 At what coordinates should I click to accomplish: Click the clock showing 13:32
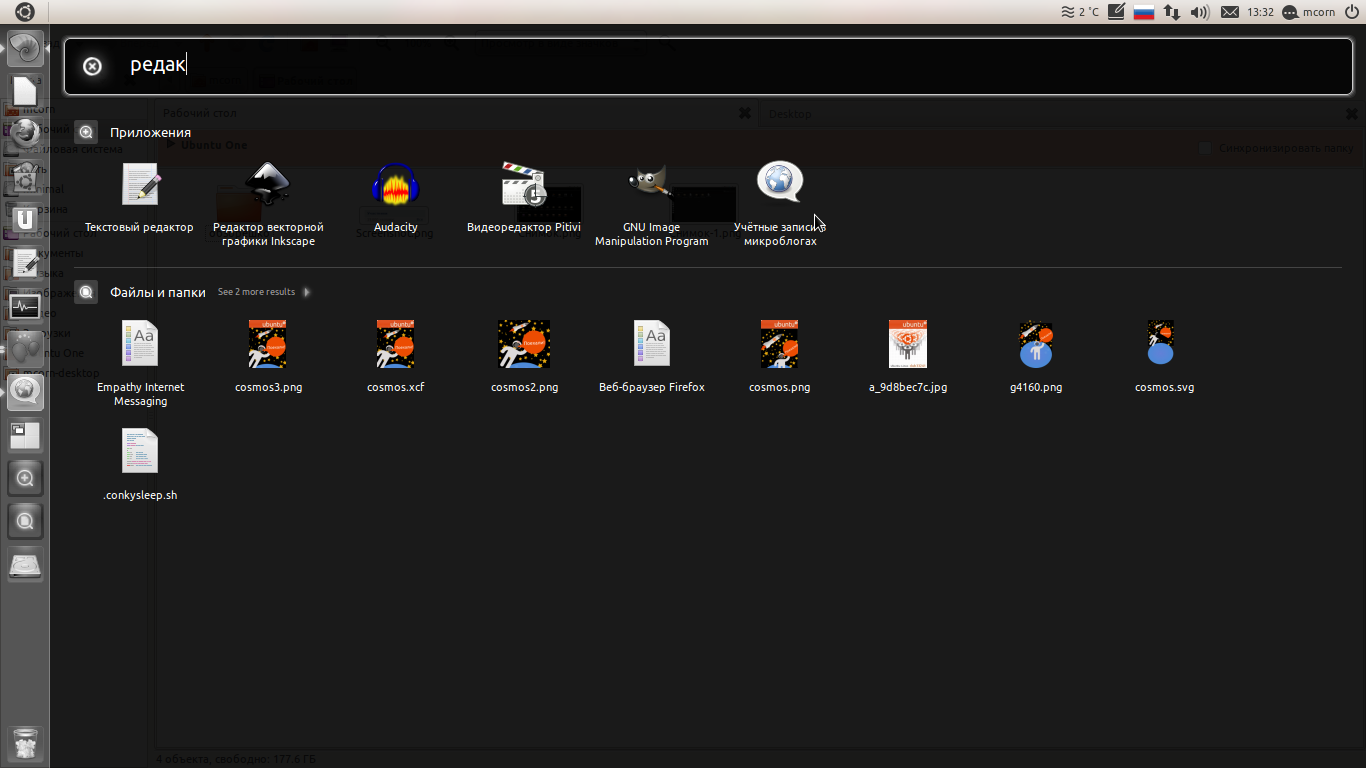[x=1261, y=12]
